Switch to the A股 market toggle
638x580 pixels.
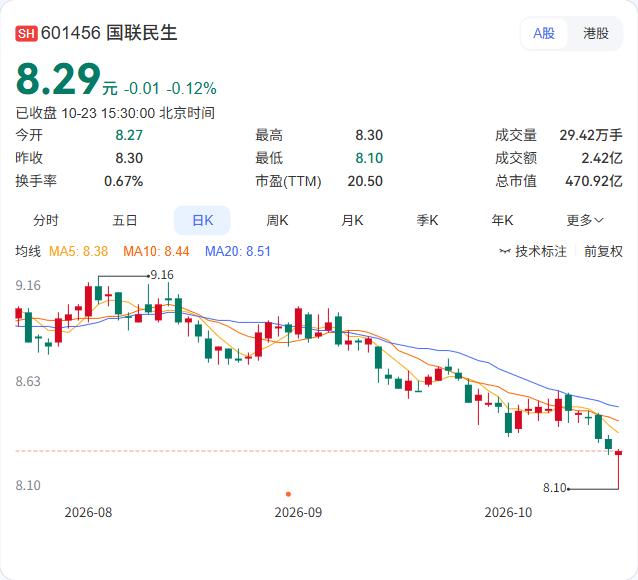544,33
